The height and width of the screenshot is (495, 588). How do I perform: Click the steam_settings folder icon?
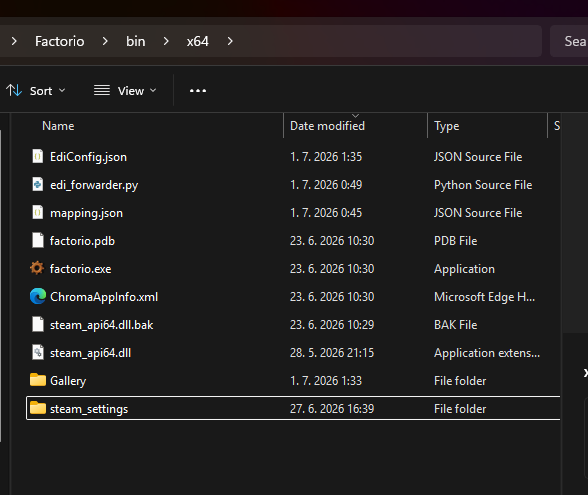pos(38,408)
